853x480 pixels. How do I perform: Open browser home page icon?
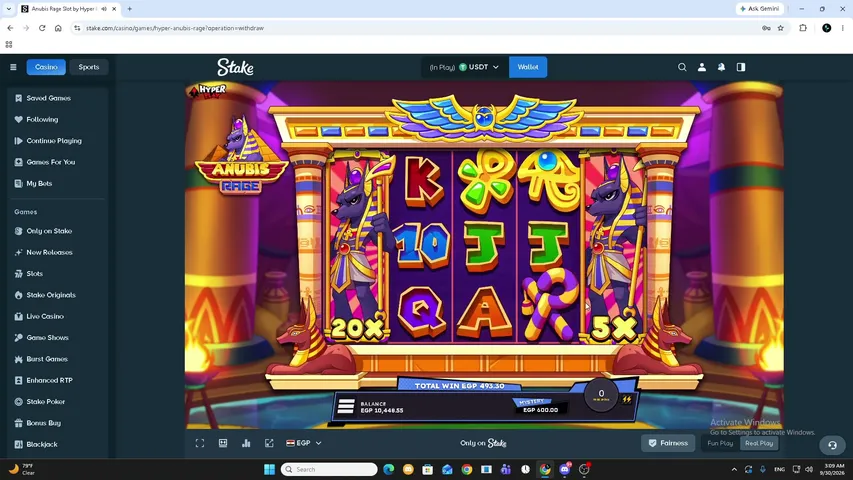coord(58,28)
